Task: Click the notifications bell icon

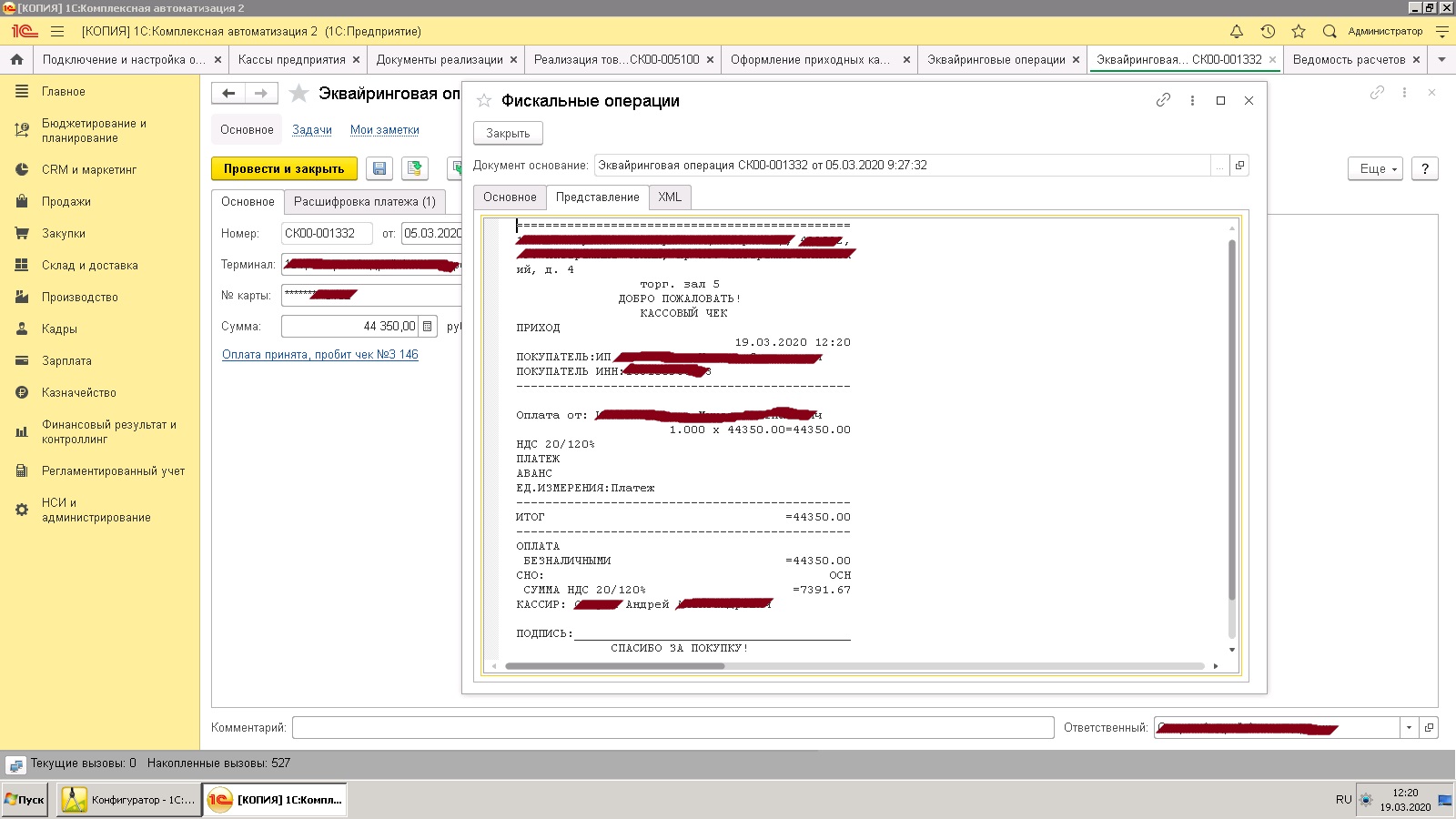Action: click(x=1237, y=31)
